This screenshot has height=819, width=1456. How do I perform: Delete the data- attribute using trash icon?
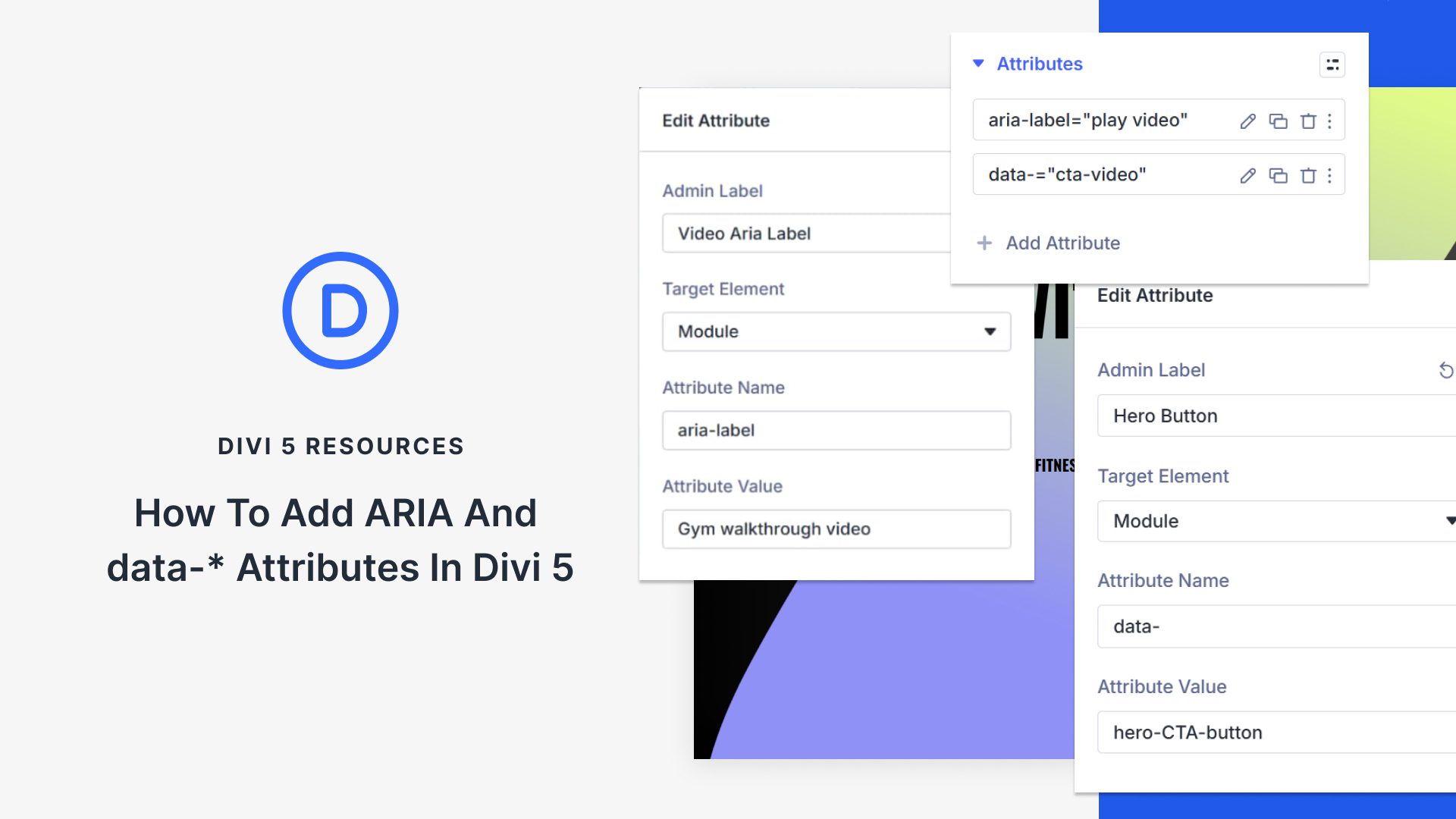[x=1308, y=174]
